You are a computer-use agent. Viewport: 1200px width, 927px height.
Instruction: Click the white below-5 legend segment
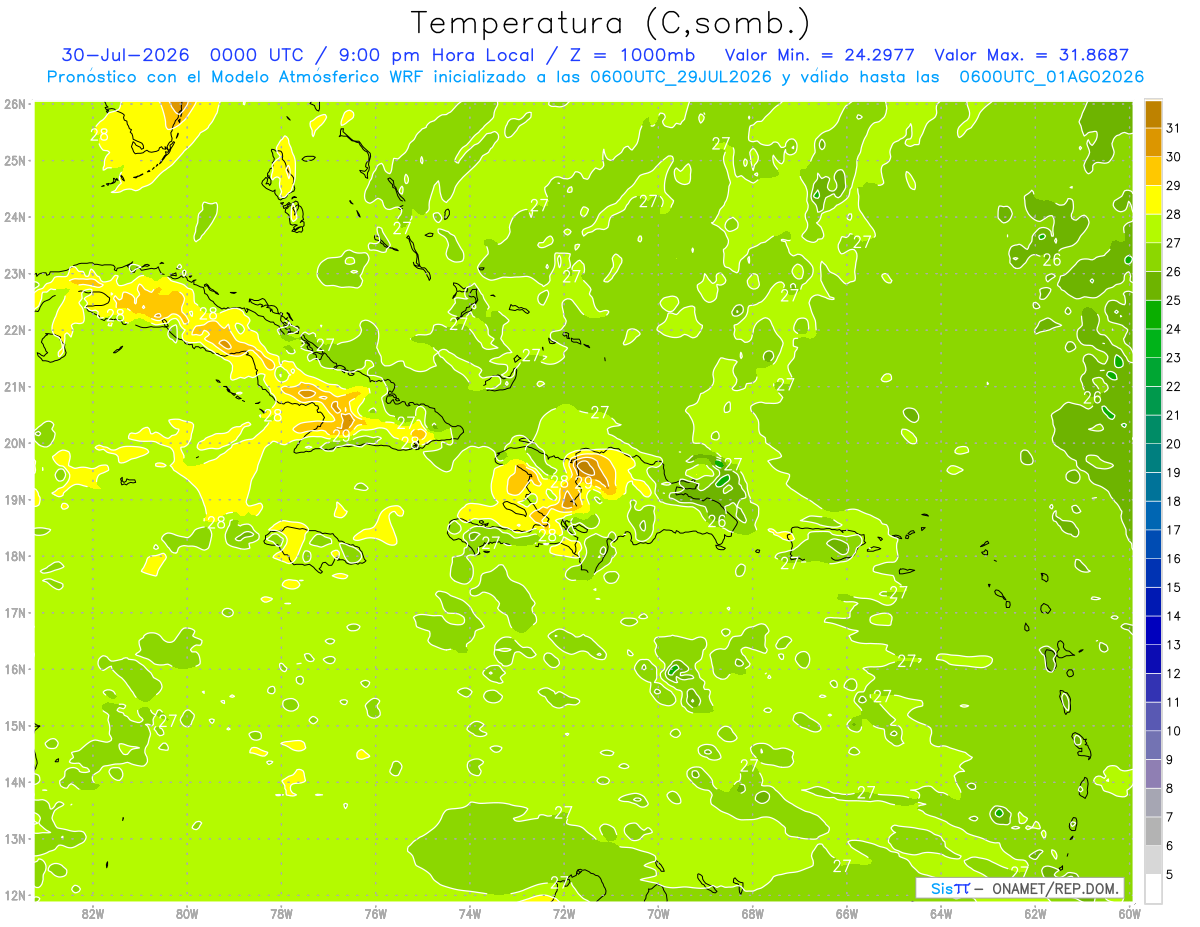[1153, 888]
